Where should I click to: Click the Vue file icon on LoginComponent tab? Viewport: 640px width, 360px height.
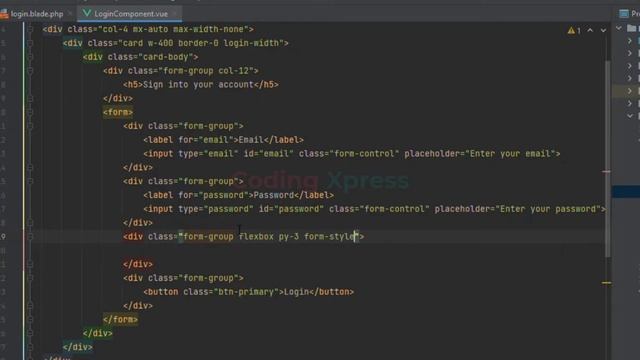pos(87,13)
